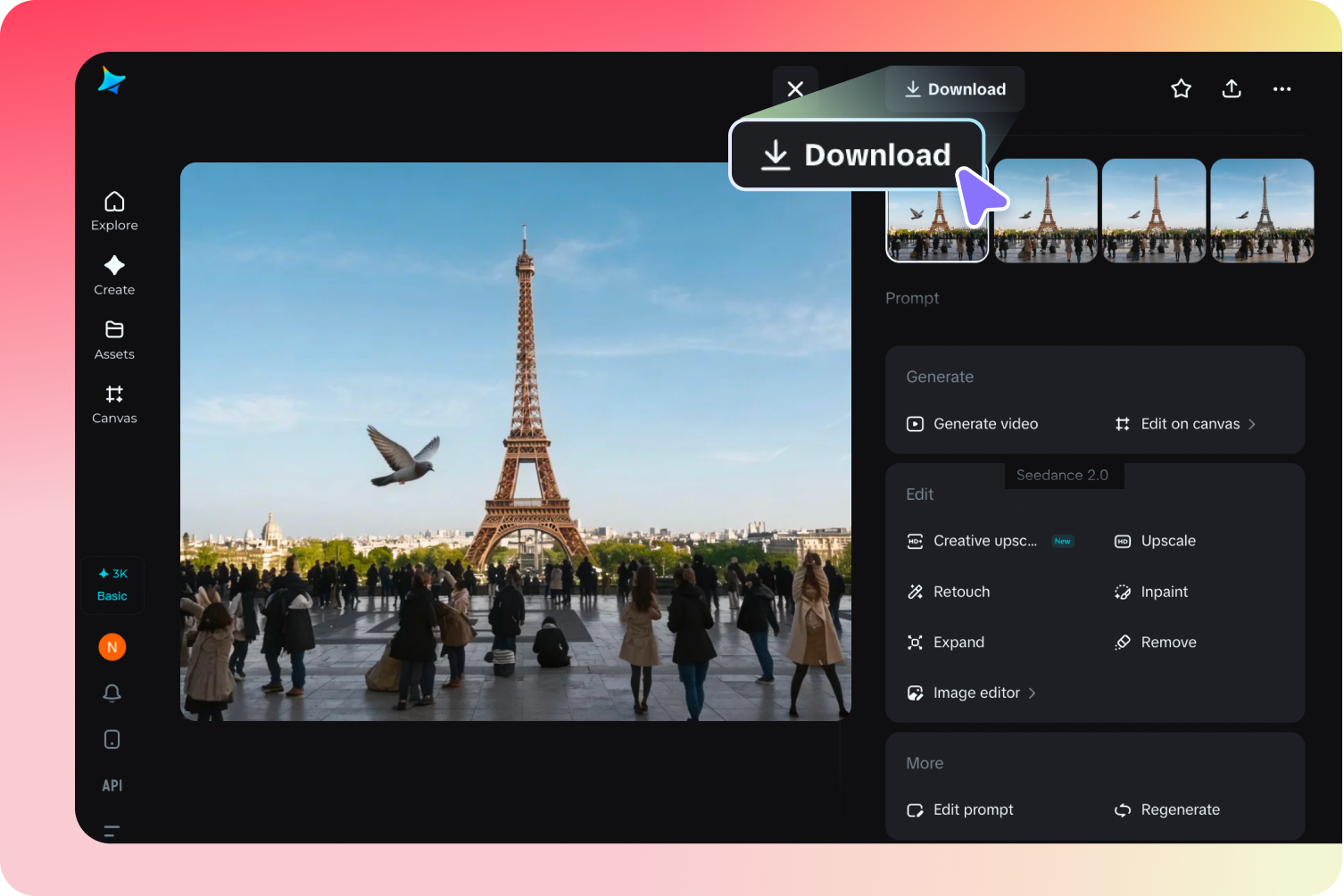1344x896 pixels.
Task: Click the Generate section heading
Action: pos(940,377)
